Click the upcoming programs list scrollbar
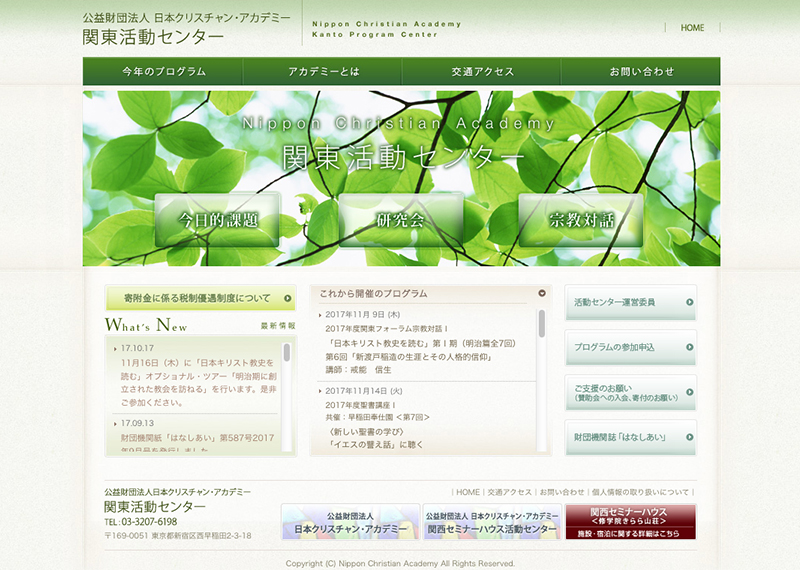 (542, 324)
